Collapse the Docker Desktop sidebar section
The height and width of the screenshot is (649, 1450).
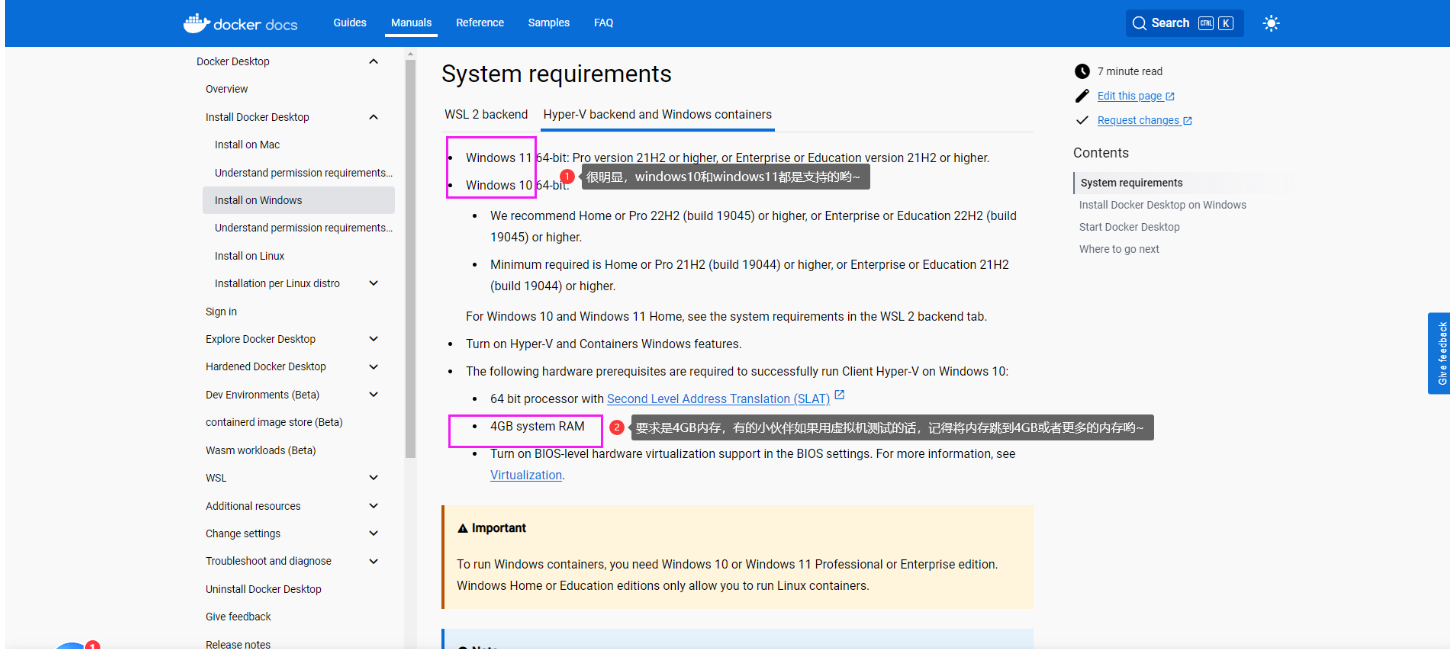pos(373,62)
